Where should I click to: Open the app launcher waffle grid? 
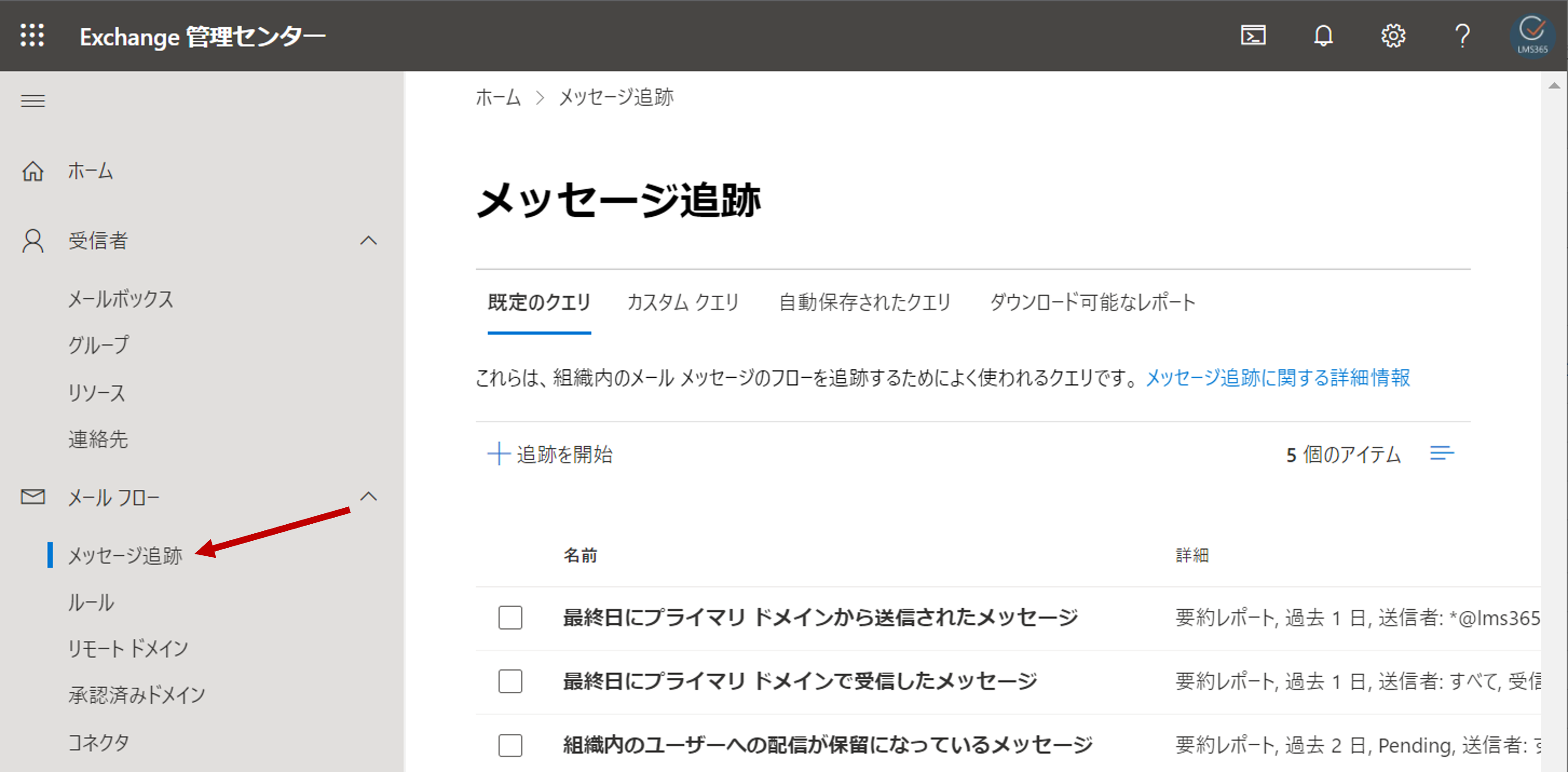coord(32,35)
